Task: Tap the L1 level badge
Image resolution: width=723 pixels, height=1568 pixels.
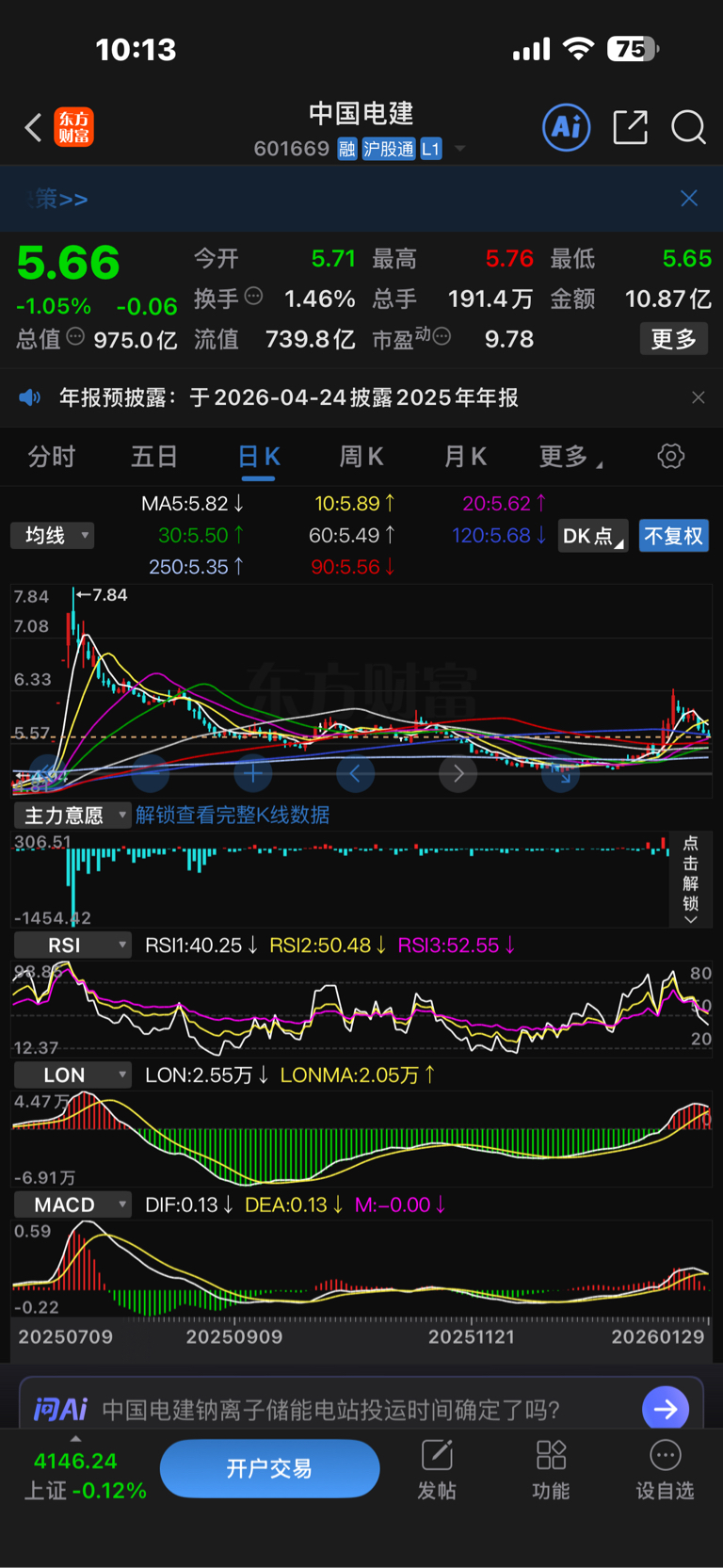Action: coord(431,149)
